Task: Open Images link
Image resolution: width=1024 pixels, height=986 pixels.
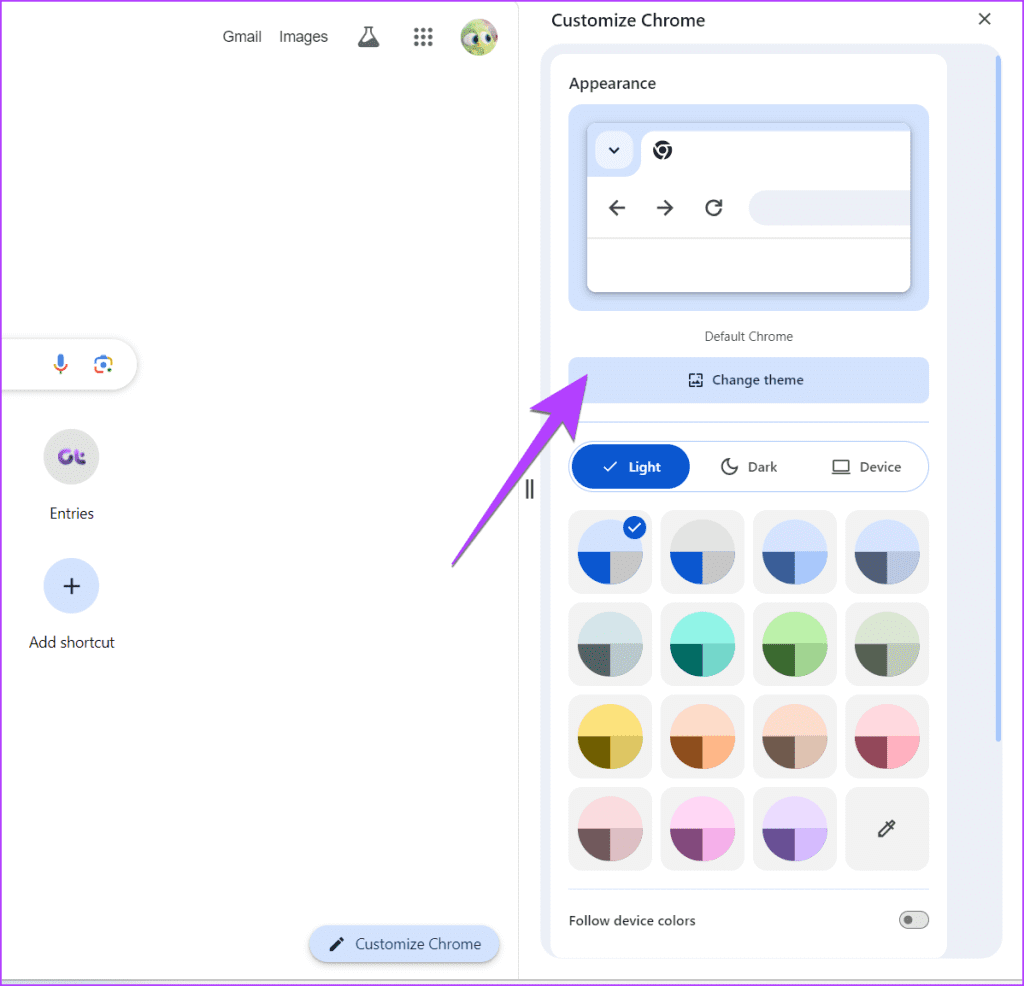Action: 303,37
